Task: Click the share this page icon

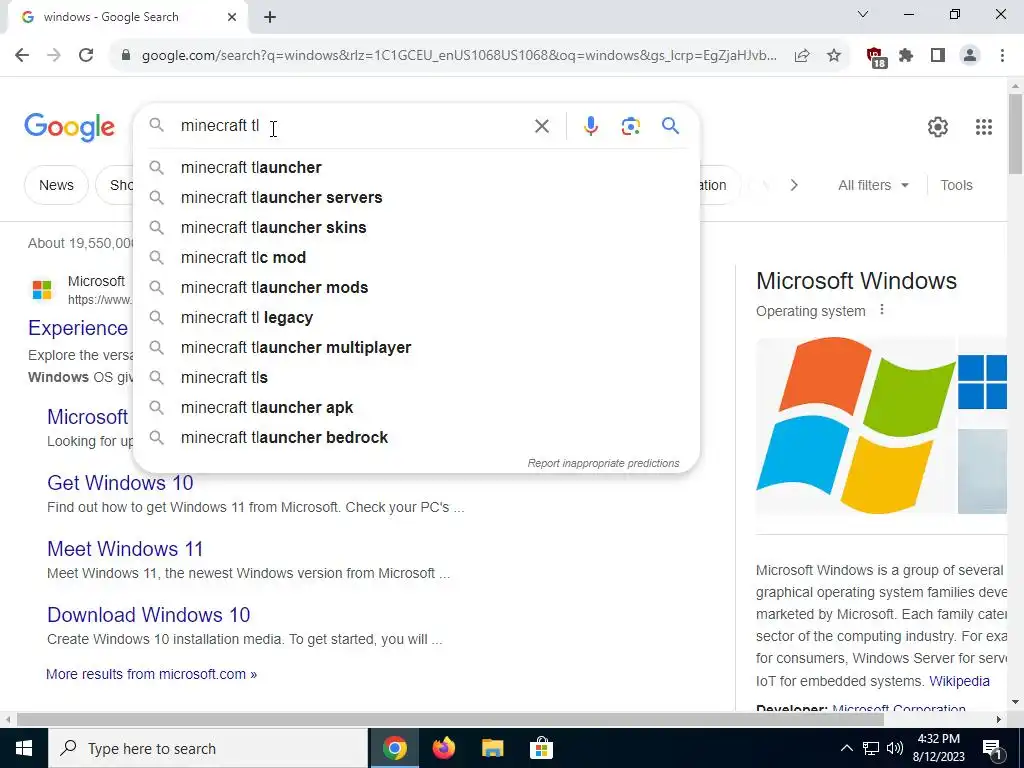Action: pyautogui.click(x=802, y=56)
